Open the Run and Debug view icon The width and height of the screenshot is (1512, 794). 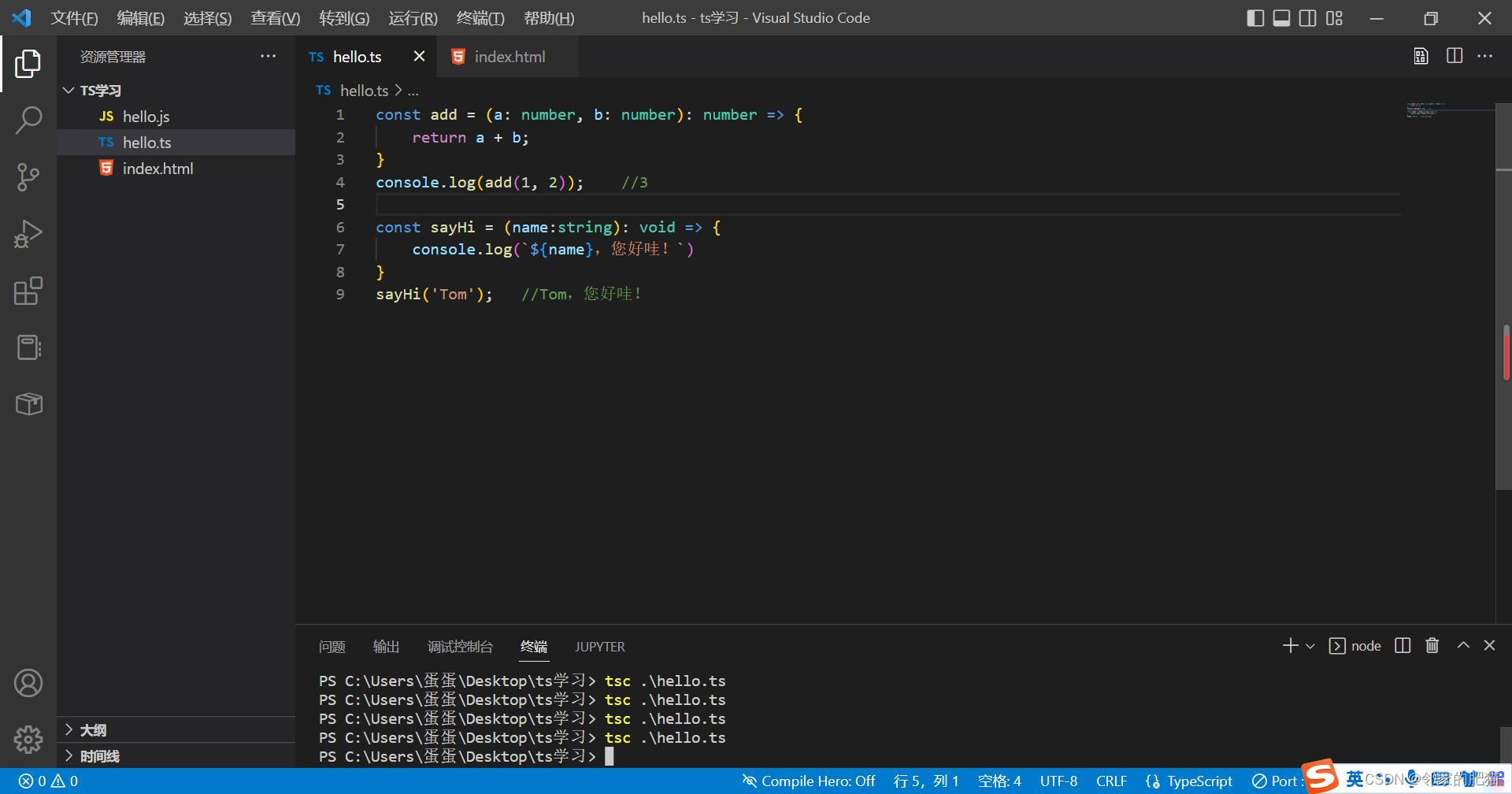(x=28, y=234)
